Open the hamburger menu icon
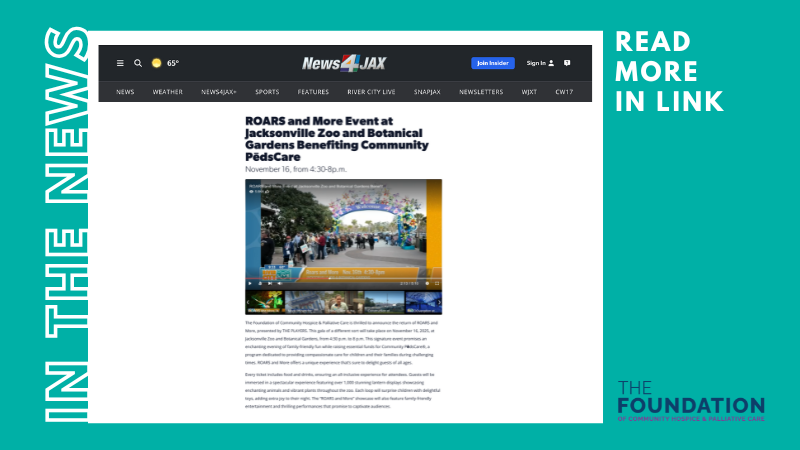This screenshot has width=800, height=450. (x=120, y=63)
